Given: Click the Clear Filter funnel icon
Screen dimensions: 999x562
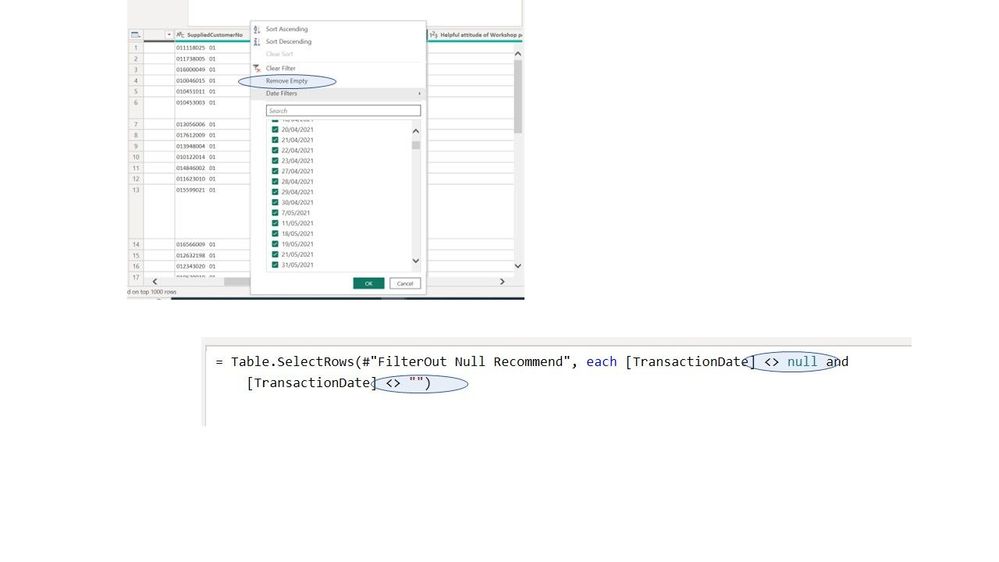Looking at the screenshot, I should pyautogui.click(x=257, y=68).
